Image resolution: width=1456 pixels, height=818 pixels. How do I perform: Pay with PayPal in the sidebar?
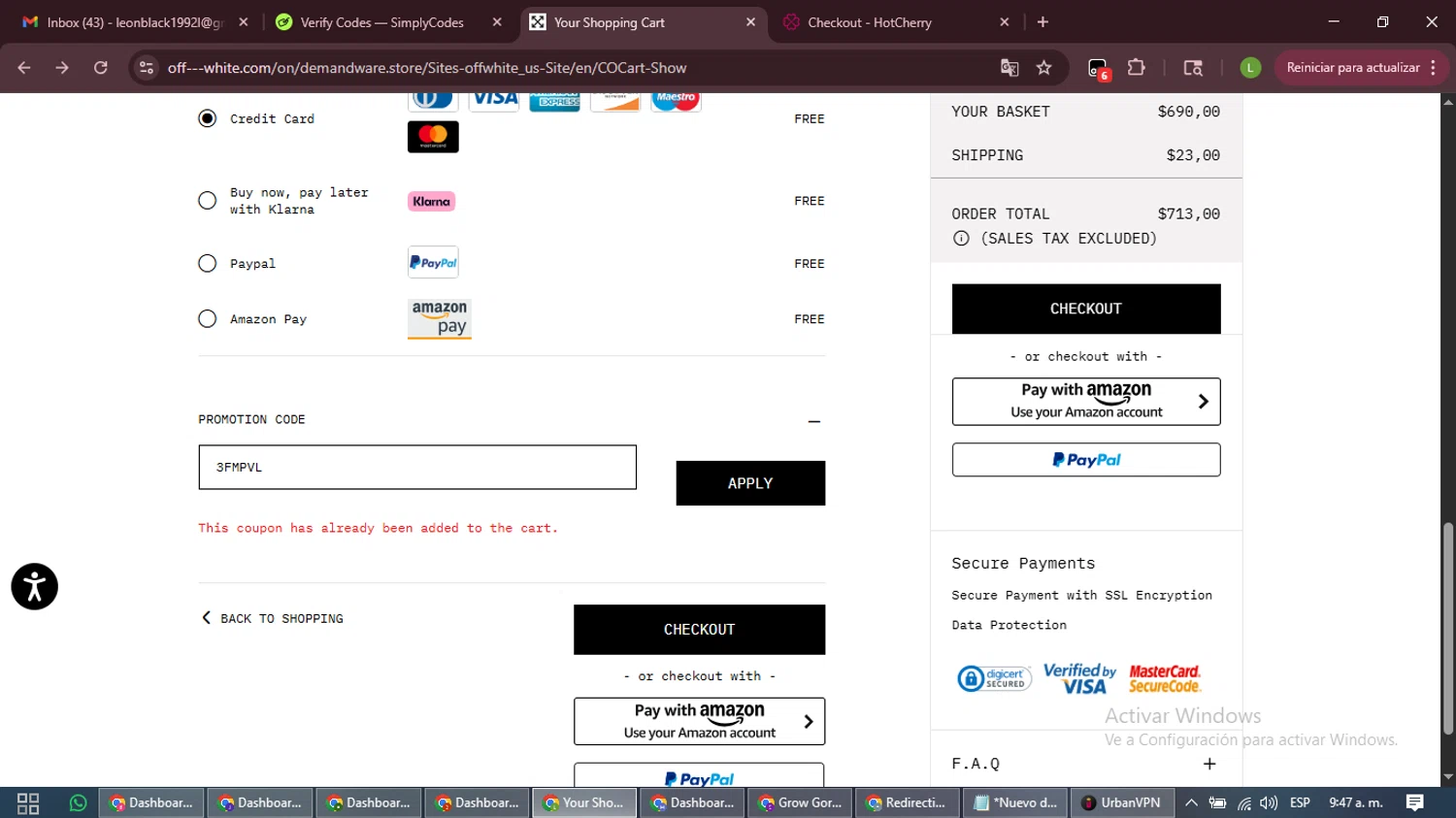pyautogui.click(x=1086, y=460)
